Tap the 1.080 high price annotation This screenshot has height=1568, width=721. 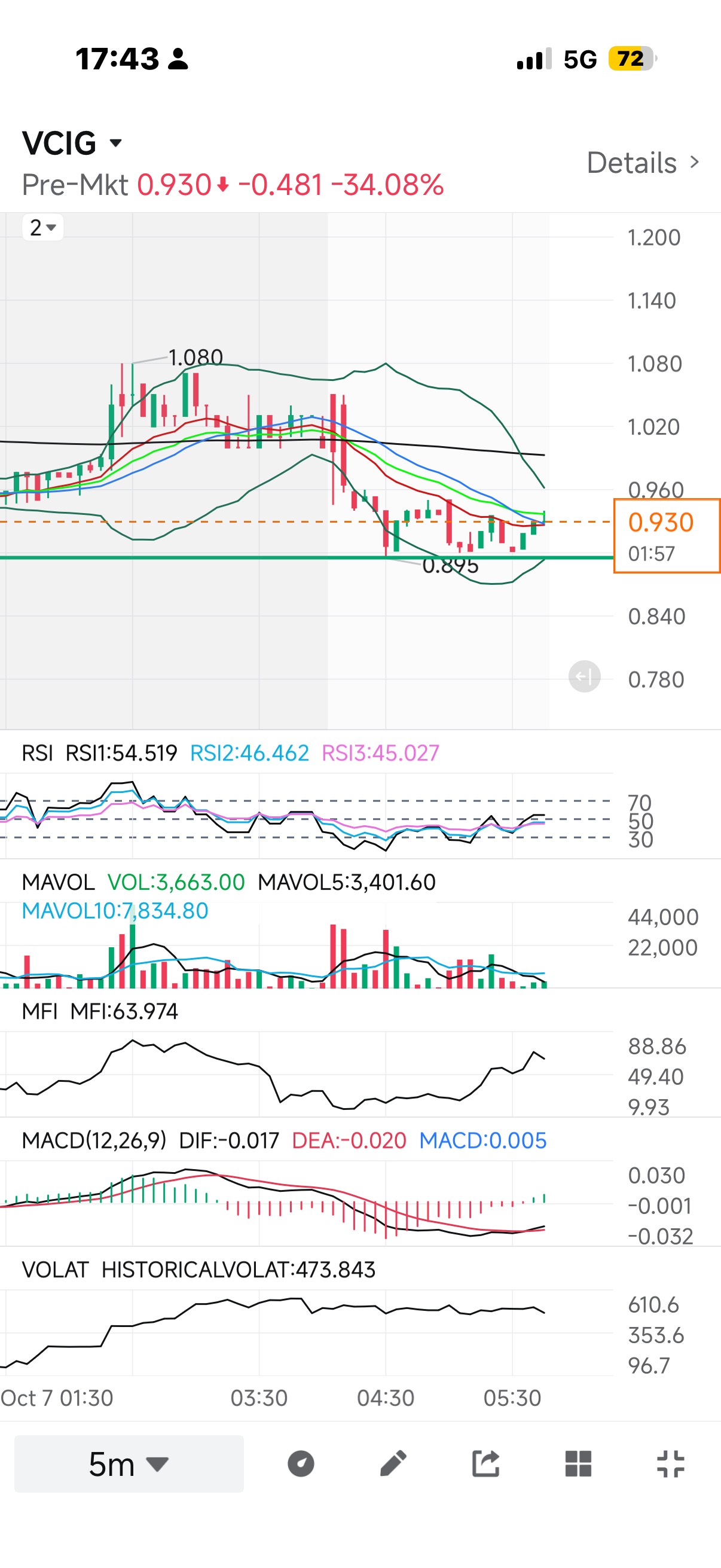click(x=195, y=356)
